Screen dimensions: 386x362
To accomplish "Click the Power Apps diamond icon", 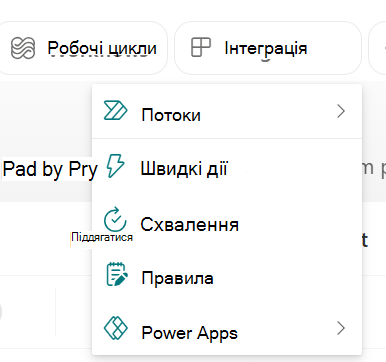I will pyautogui.click(x=116, y=328).
